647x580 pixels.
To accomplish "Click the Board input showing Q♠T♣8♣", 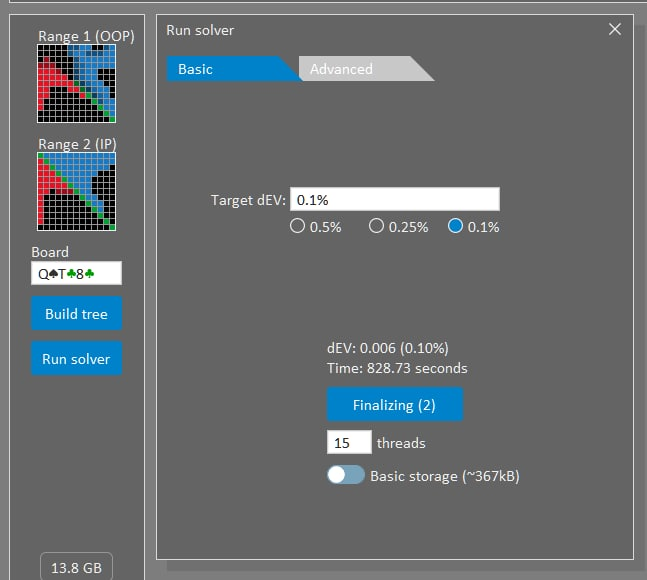I will click(x=76, y=273).
